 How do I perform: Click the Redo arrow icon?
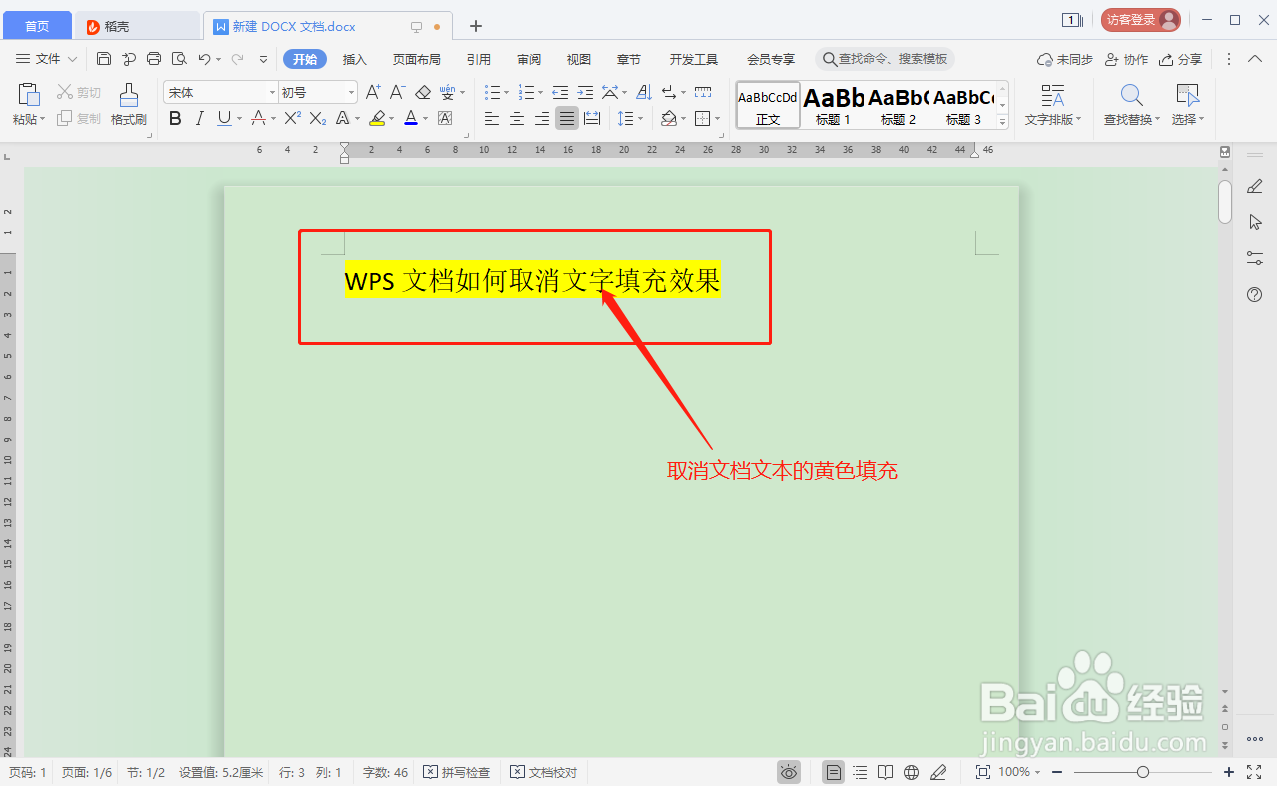[237, 59]
